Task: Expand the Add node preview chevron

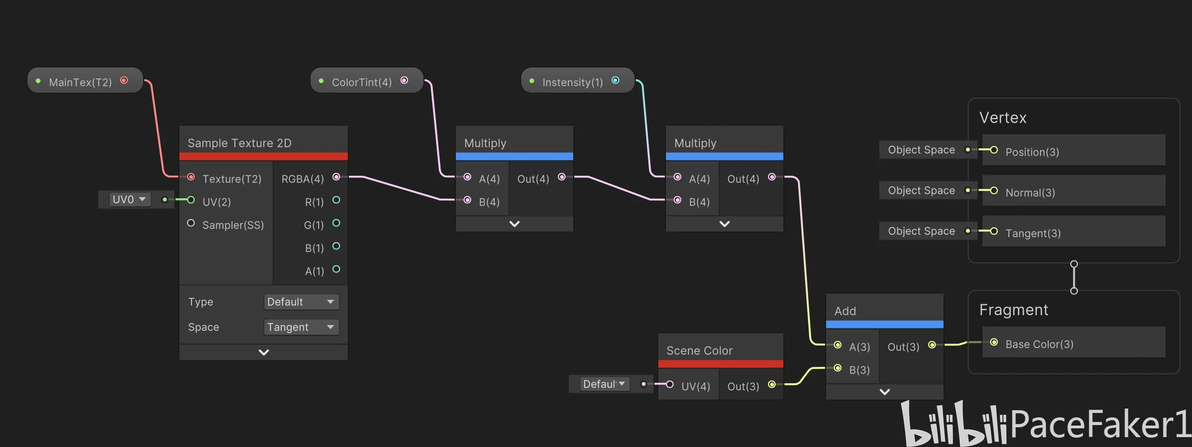Action: click(884, 392)
